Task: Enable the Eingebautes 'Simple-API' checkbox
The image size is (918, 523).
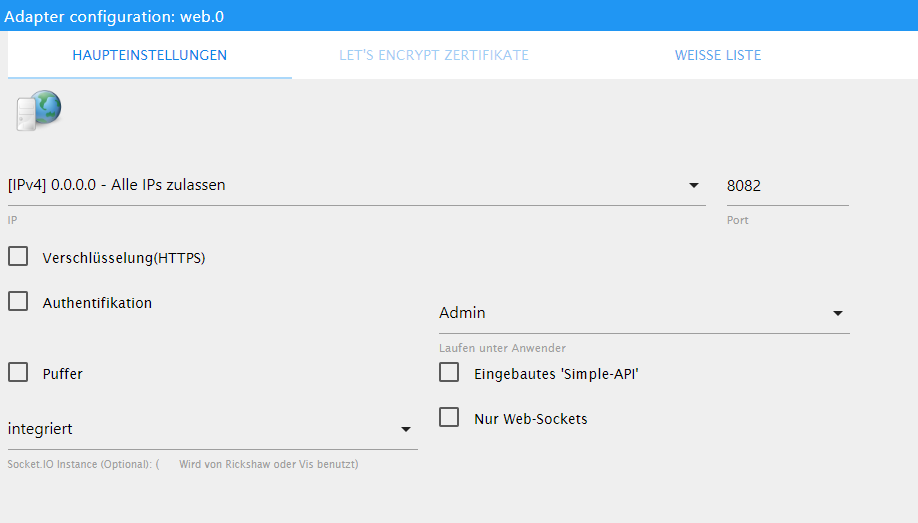Action: (449, 372)
